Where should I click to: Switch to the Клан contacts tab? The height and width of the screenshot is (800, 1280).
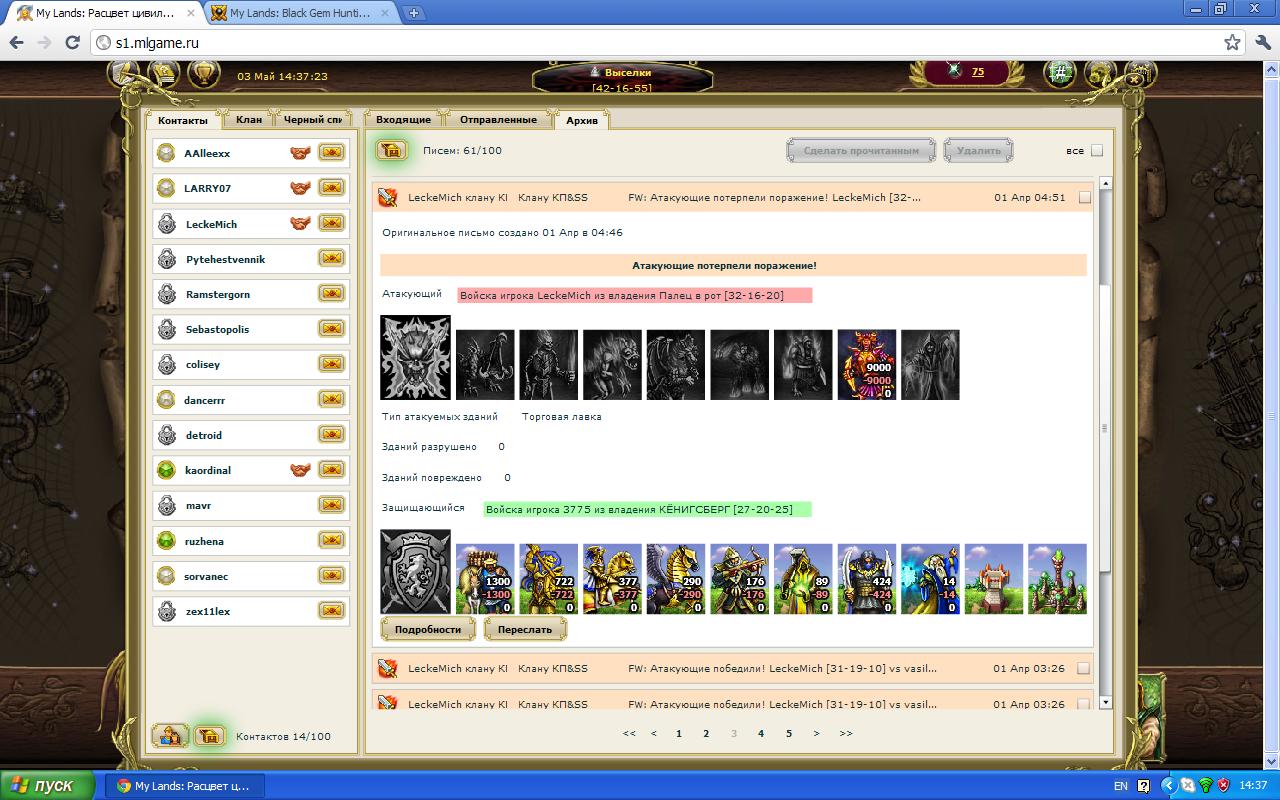pos(249,120)
